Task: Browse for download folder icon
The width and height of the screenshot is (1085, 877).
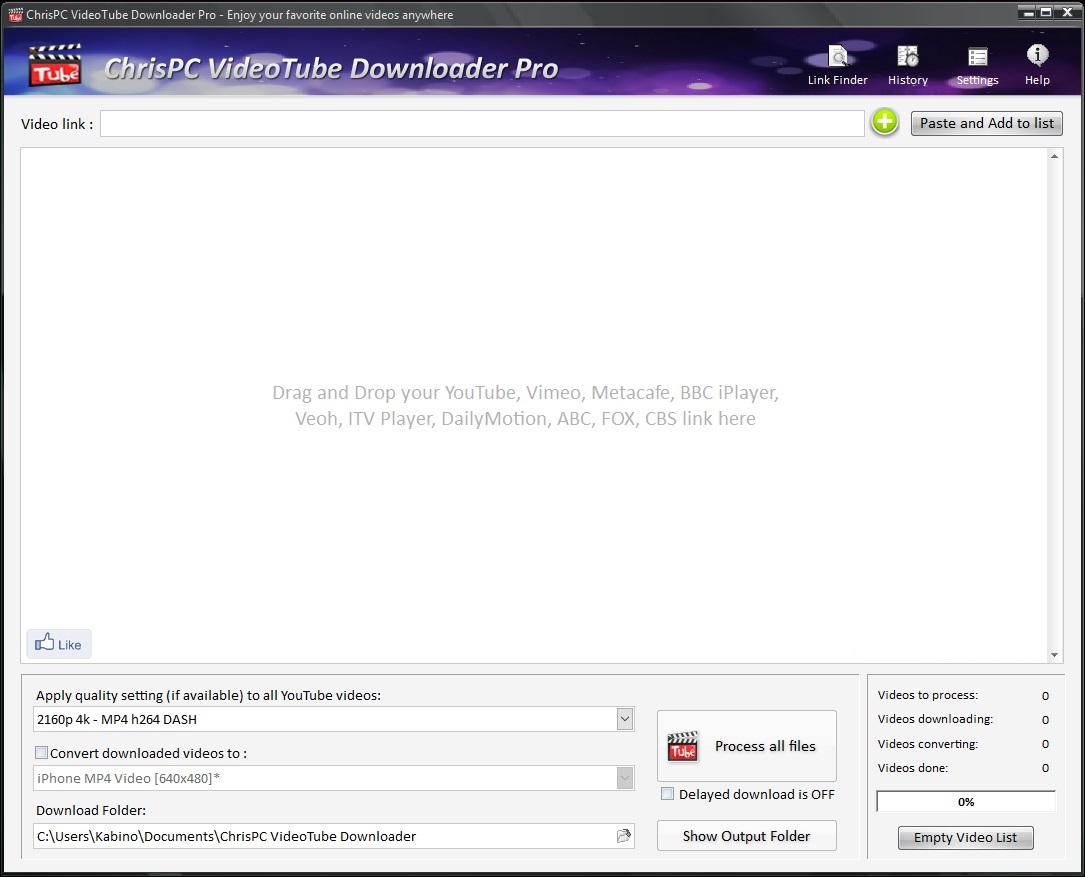Action: coord(623,835)
